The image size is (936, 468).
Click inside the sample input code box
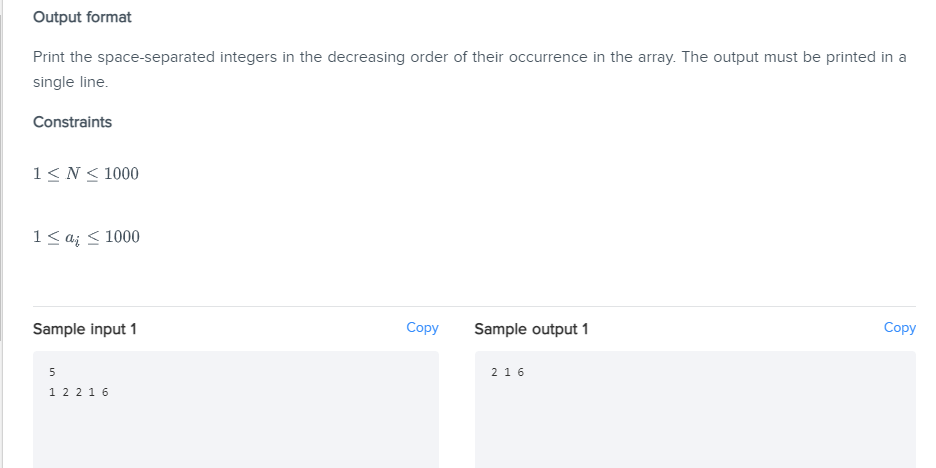click(236, 410)
